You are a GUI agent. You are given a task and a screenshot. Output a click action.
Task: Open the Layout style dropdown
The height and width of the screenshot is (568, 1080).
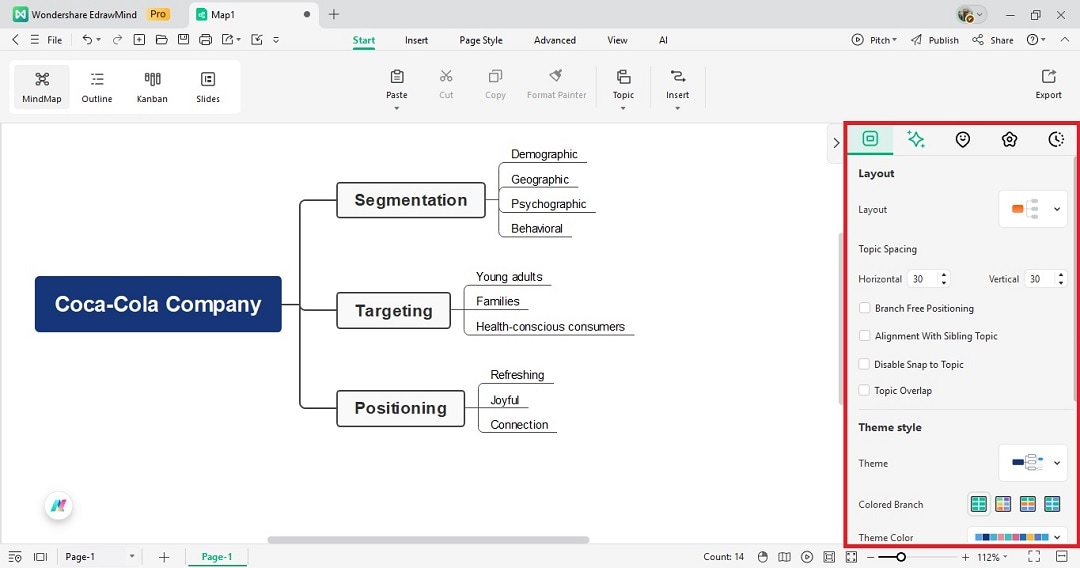(x=1033, y=209)
